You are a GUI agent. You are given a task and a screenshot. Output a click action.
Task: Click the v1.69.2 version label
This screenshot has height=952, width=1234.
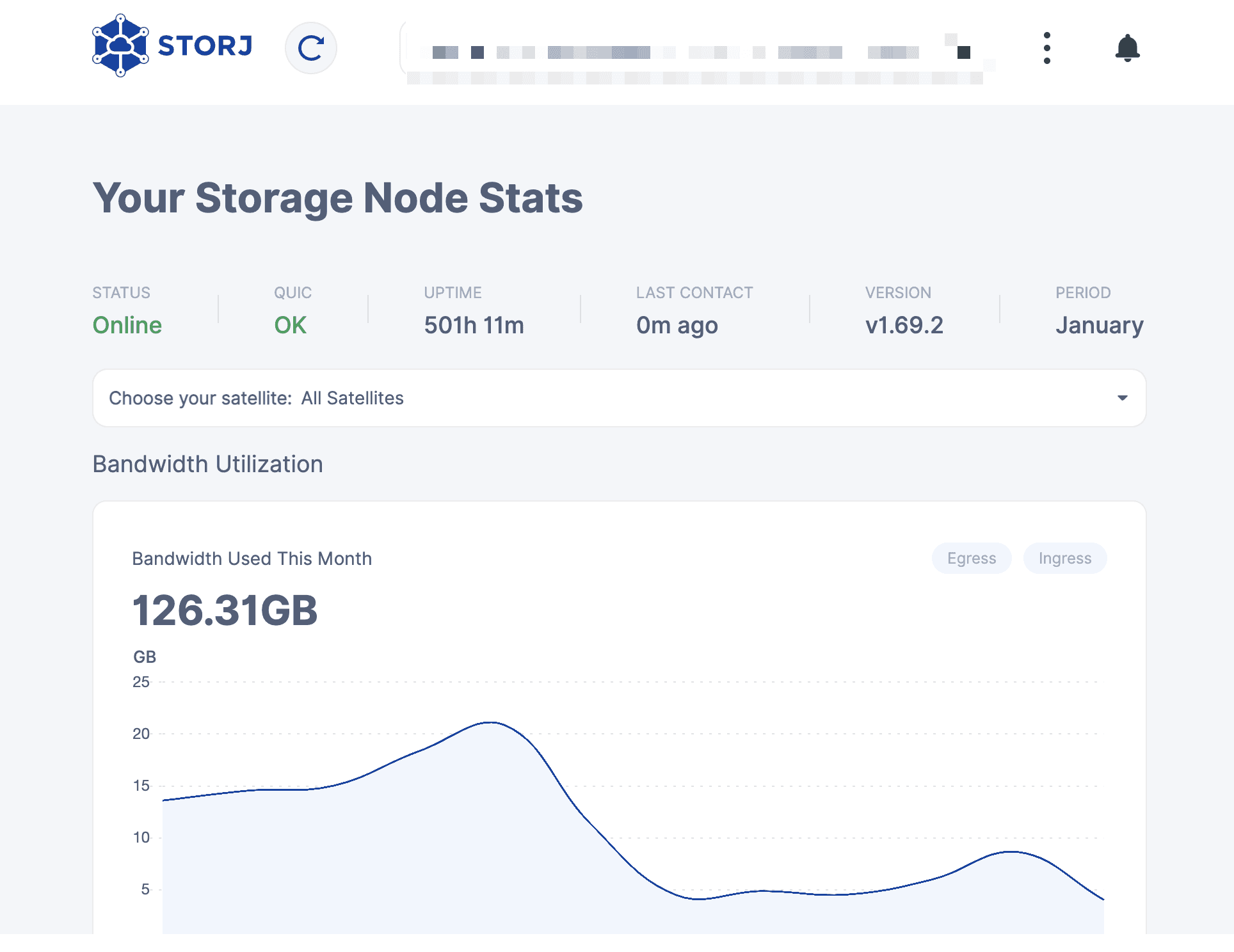tap(904, 325)
